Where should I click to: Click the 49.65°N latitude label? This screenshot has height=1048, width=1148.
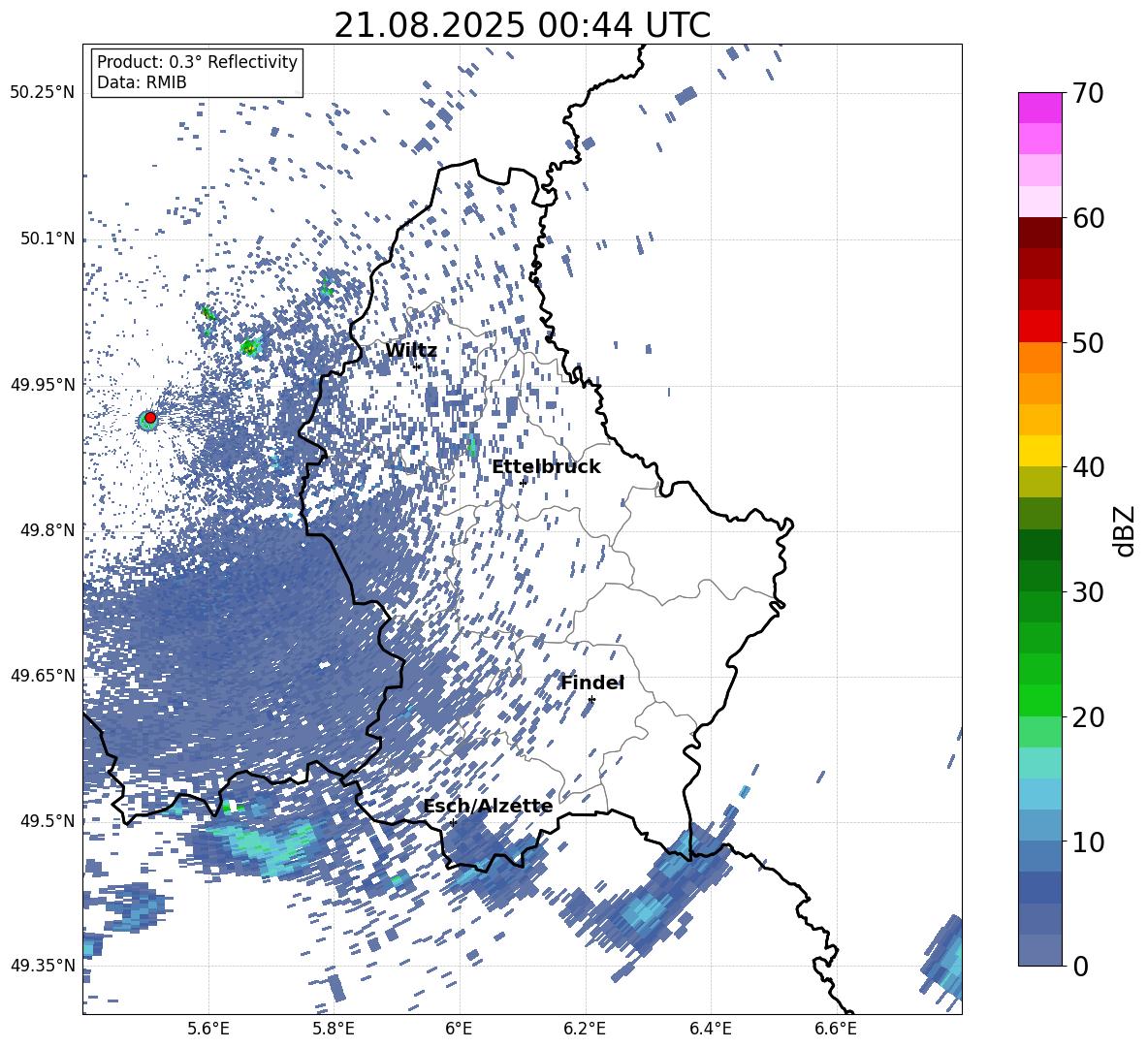pos(43,675)
